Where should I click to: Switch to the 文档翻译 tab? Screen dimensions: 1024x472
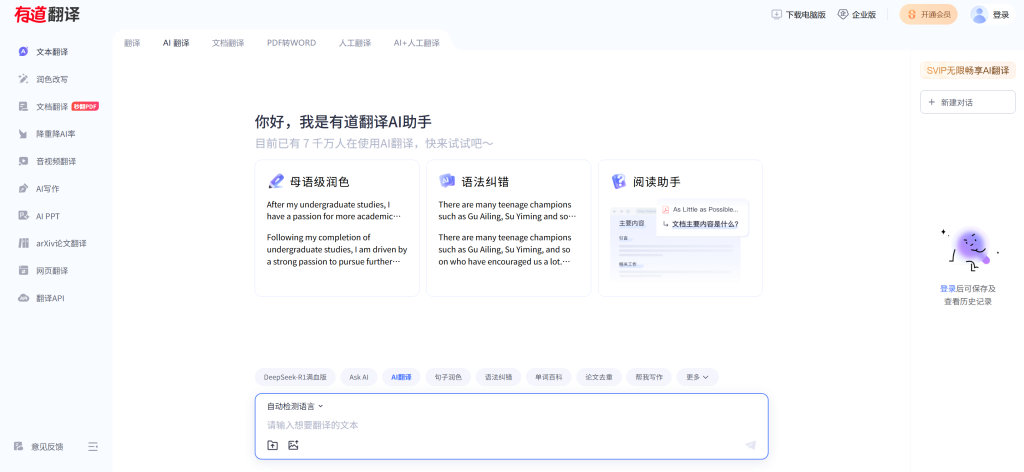click(x=228, y=43)
